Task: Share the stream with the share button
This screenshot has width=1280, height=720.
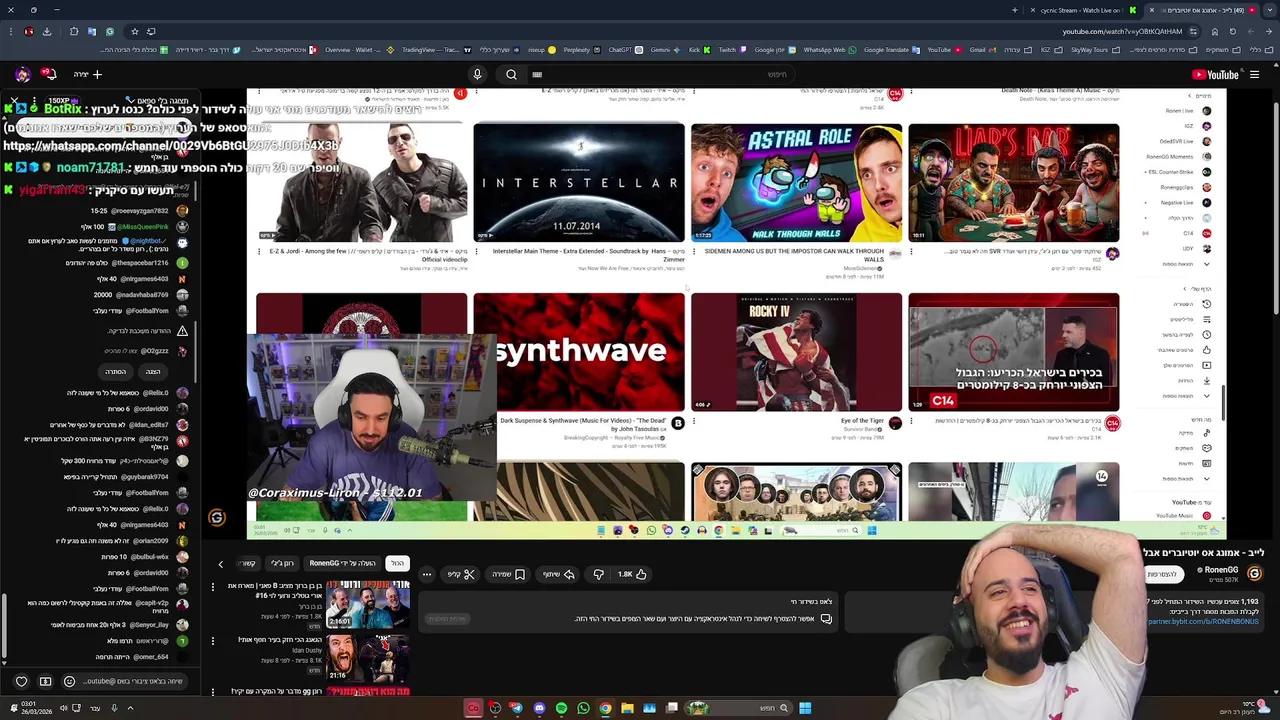Action: [559, 574]
